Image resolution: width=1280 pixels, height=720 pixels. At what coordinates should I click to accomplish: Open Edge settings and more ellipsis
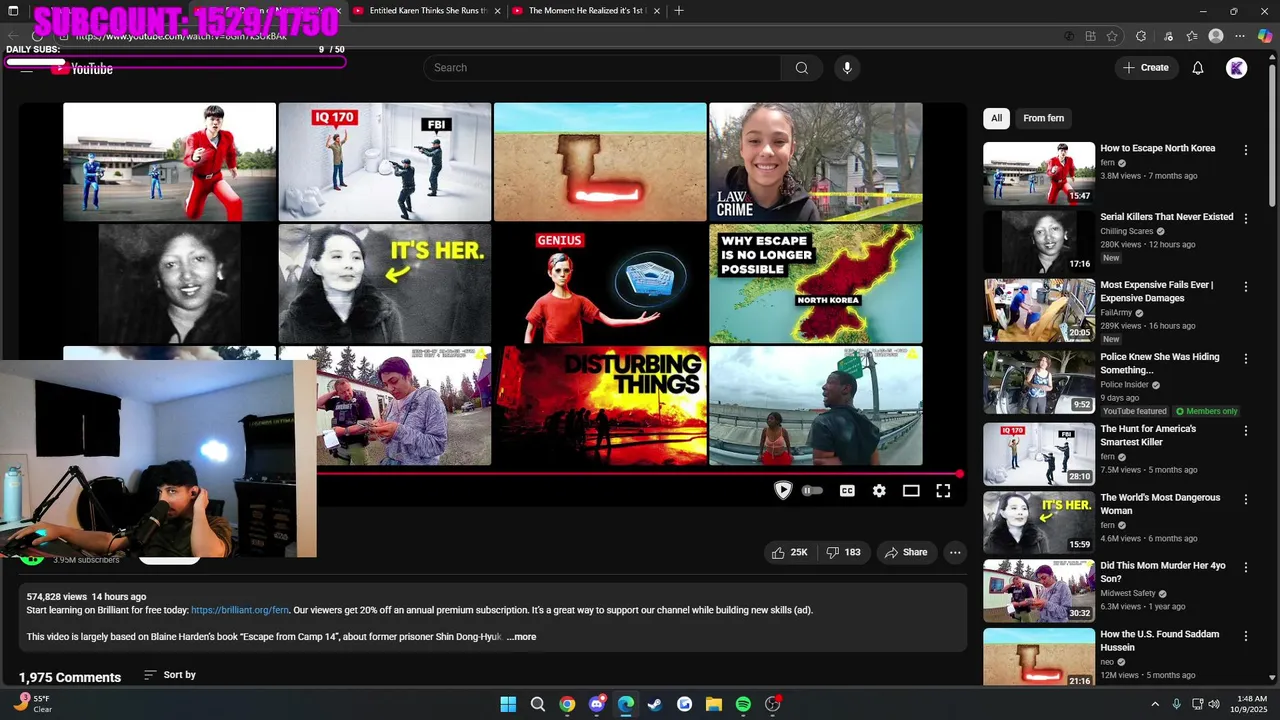click(1240, 36)
